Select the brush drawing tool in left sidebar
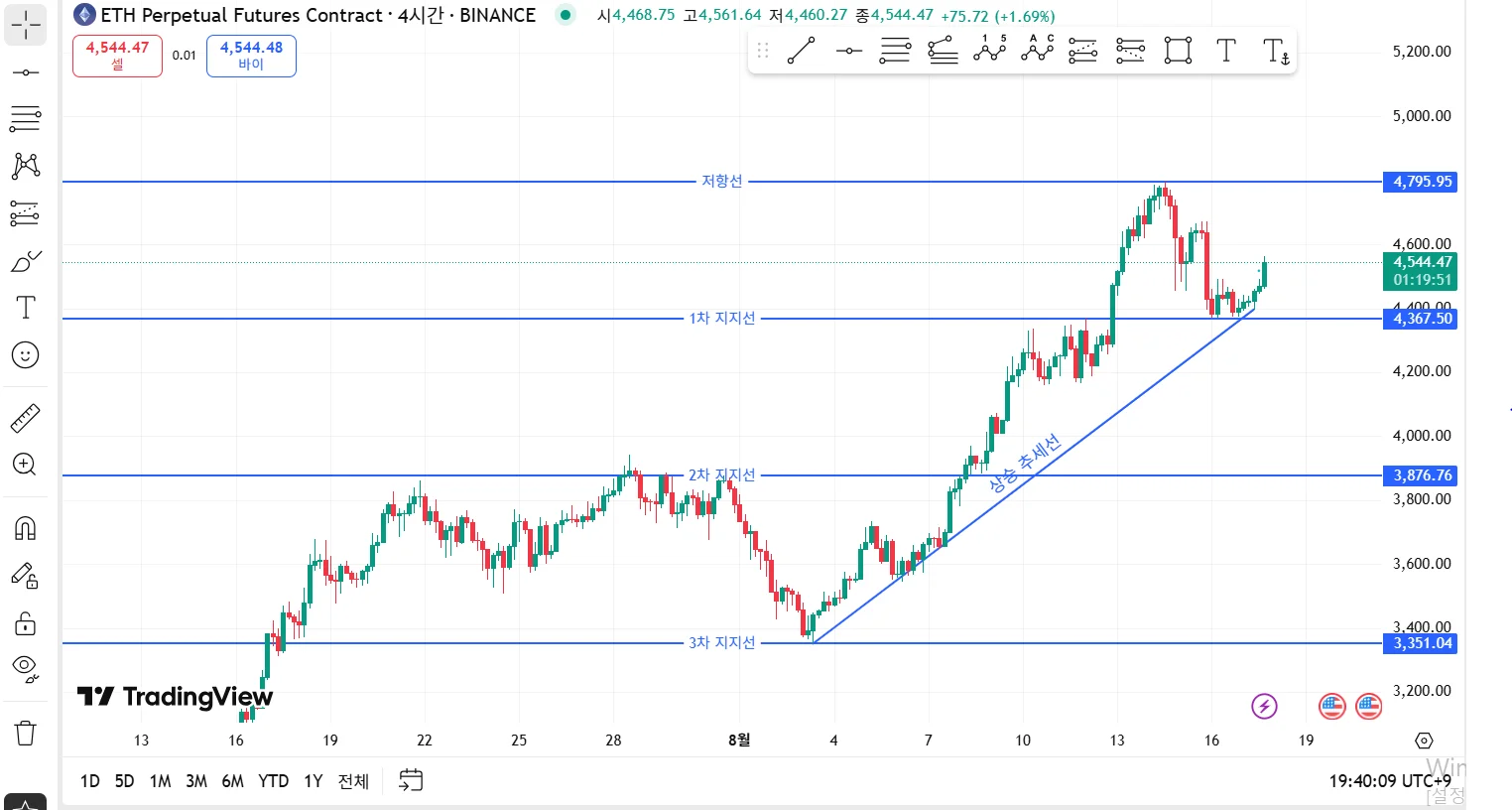The width and height of the screenshot is (1512, 810). point(25,261)
